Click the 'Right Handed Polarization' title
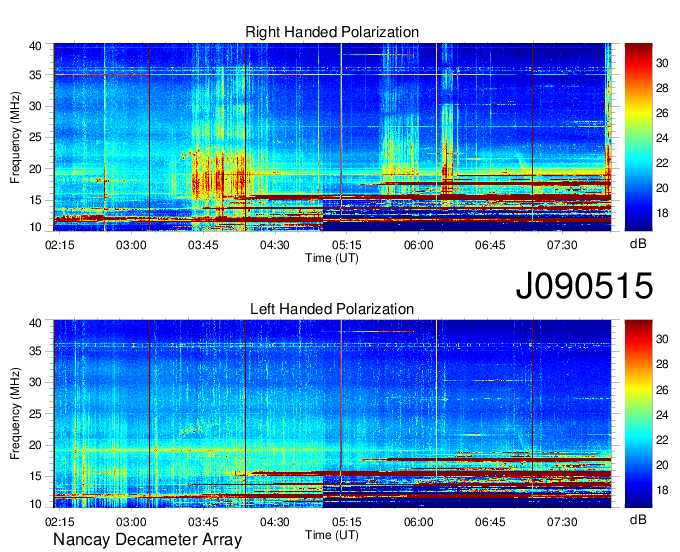 point(332,32)
